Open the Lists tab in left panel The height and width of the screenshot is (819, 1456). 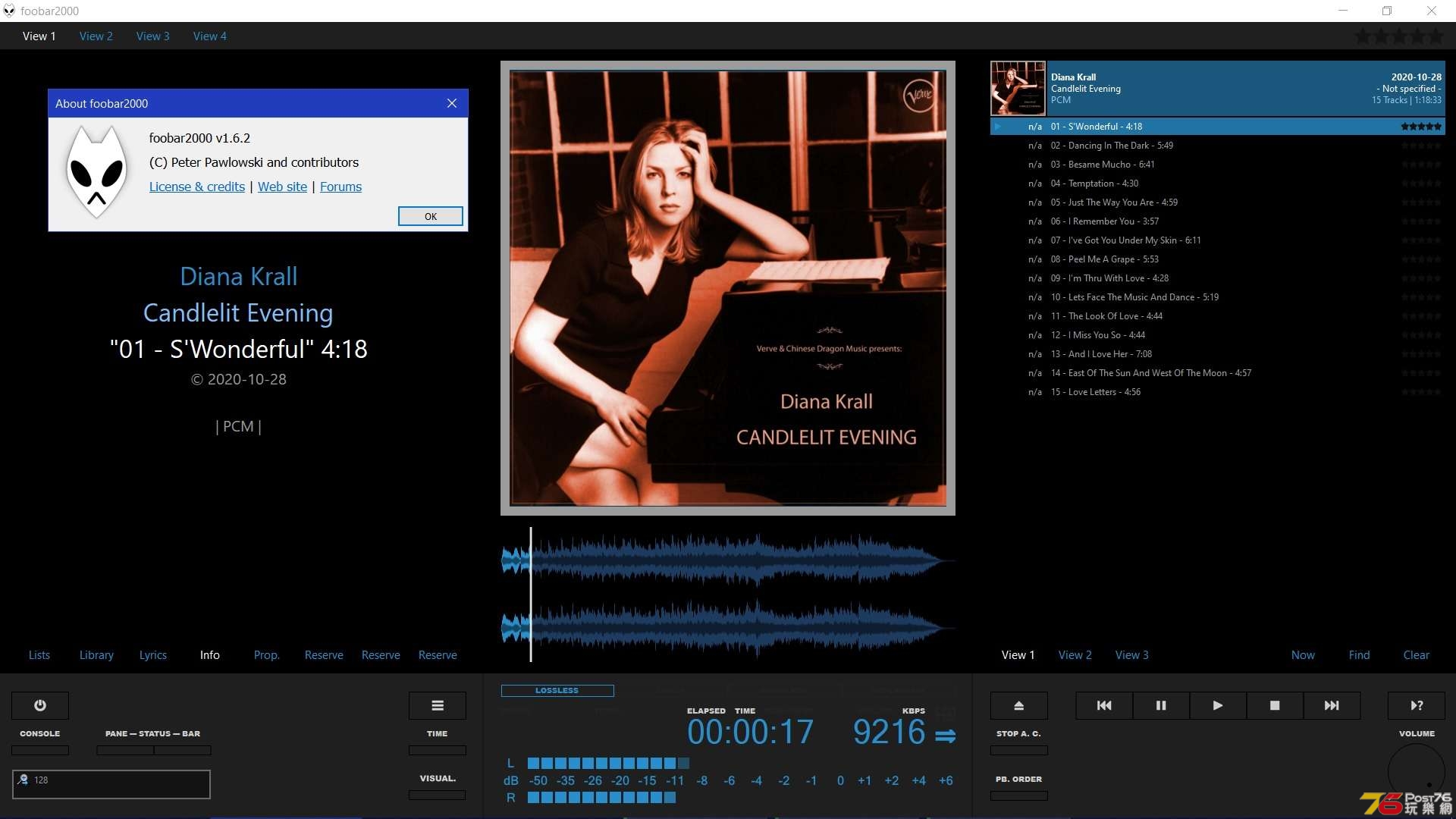tap(39, 654)
